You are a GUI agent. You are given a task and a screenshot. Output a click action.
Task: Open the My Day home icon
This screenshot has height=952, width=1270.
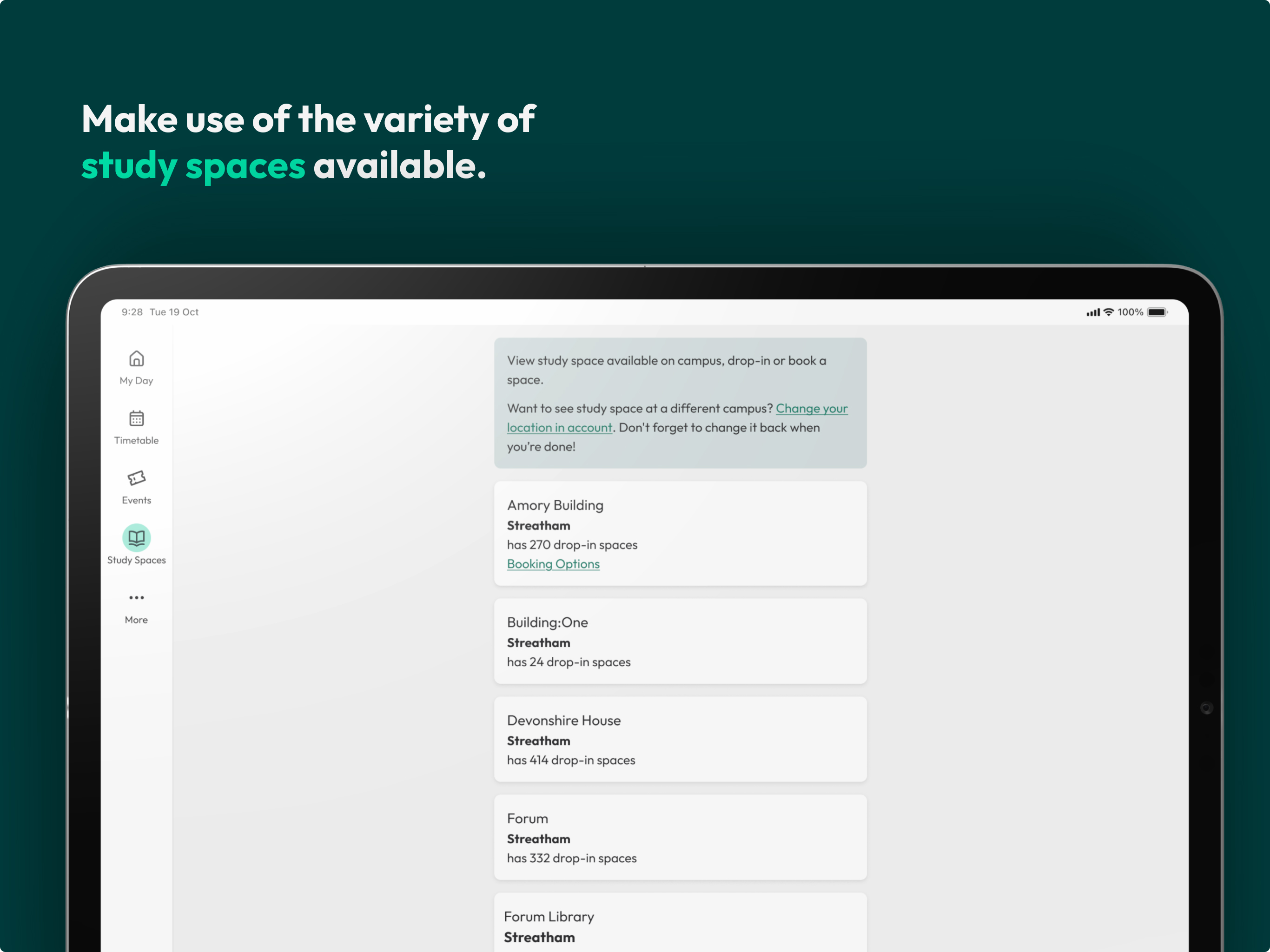click(x=136, y=358)
